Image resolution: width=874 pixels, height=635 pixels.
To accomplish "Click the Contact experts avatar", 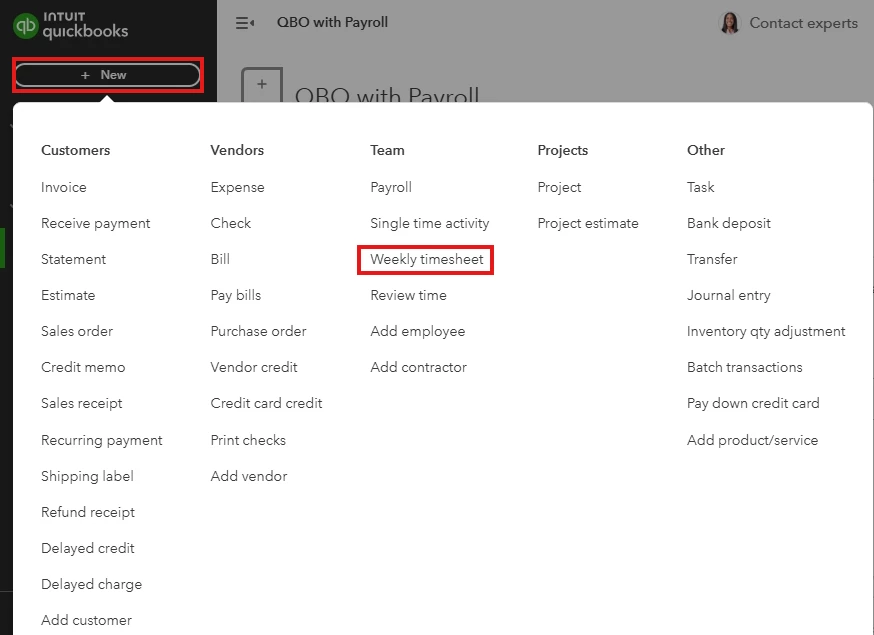I will pos(730,23).
